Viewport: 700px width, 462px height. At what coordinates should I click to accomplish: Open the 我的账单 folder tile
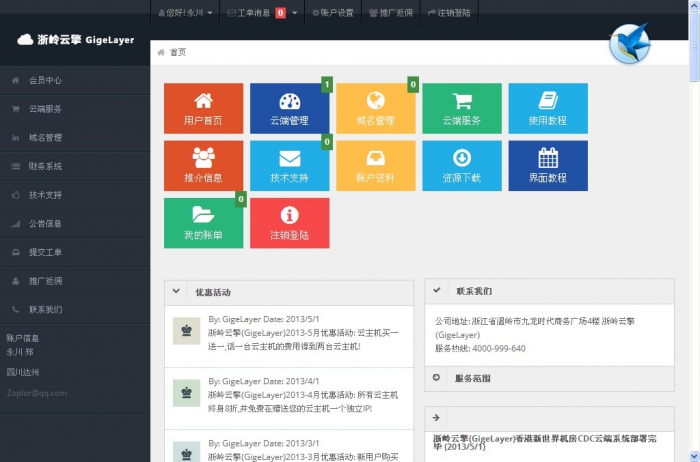tap(203, 223)
